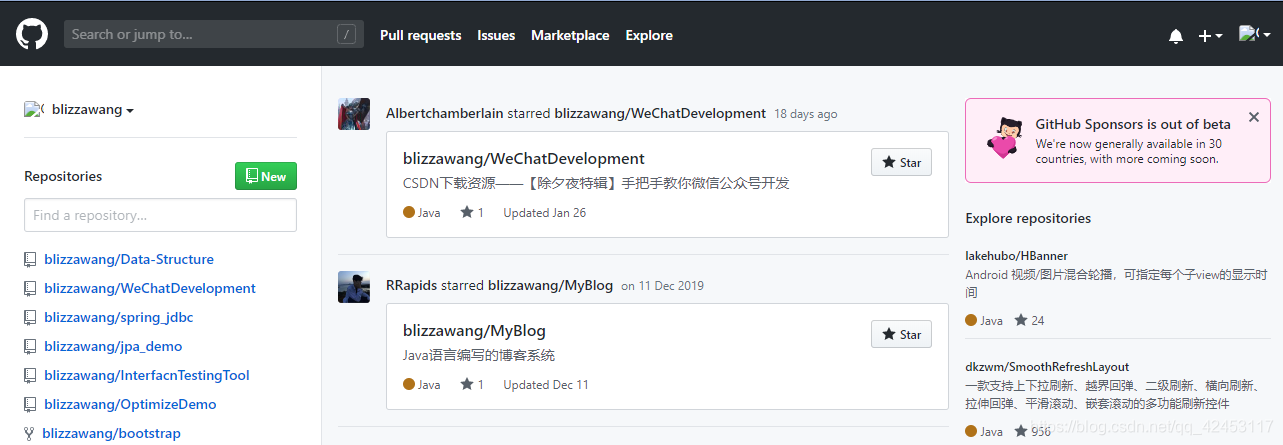
Task: Open the RRapids user link
Action: pos(412,285)
